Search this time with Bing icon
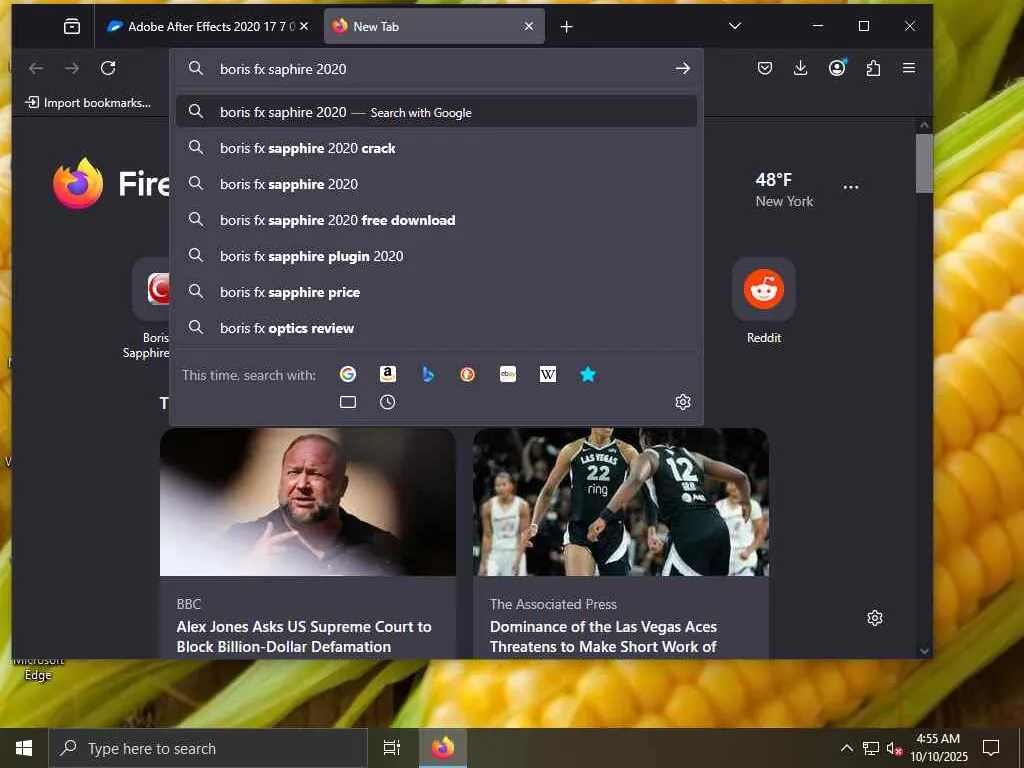 [x=428, y=374]
